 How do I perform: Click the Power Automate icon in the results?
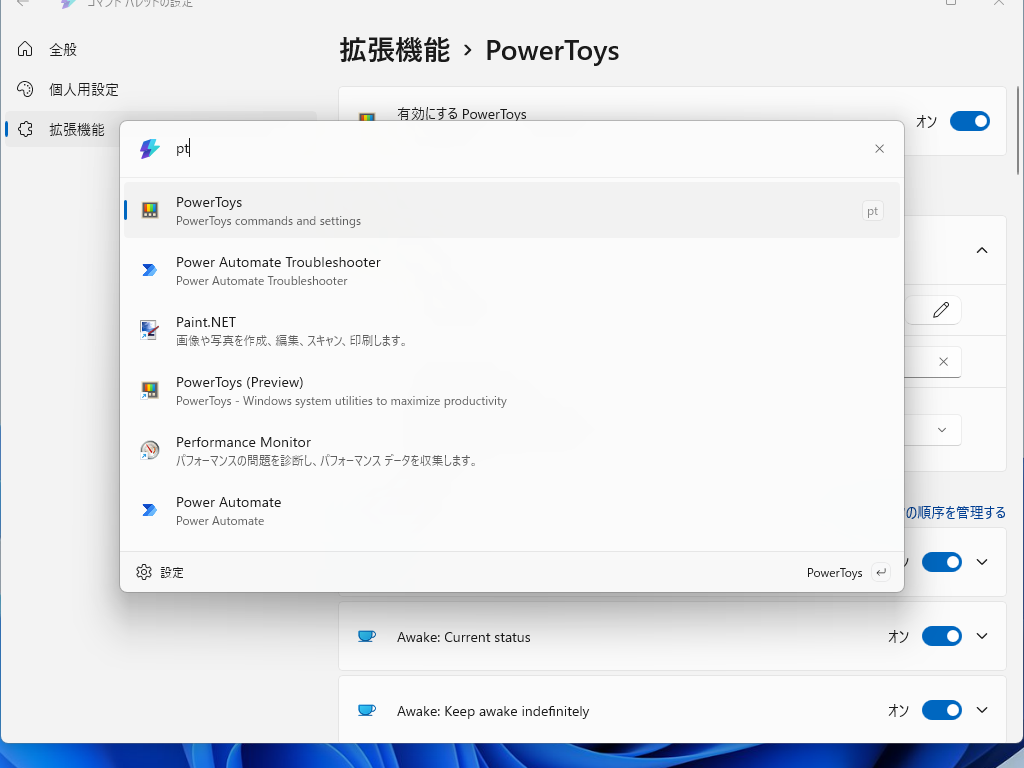click(151, 510)
